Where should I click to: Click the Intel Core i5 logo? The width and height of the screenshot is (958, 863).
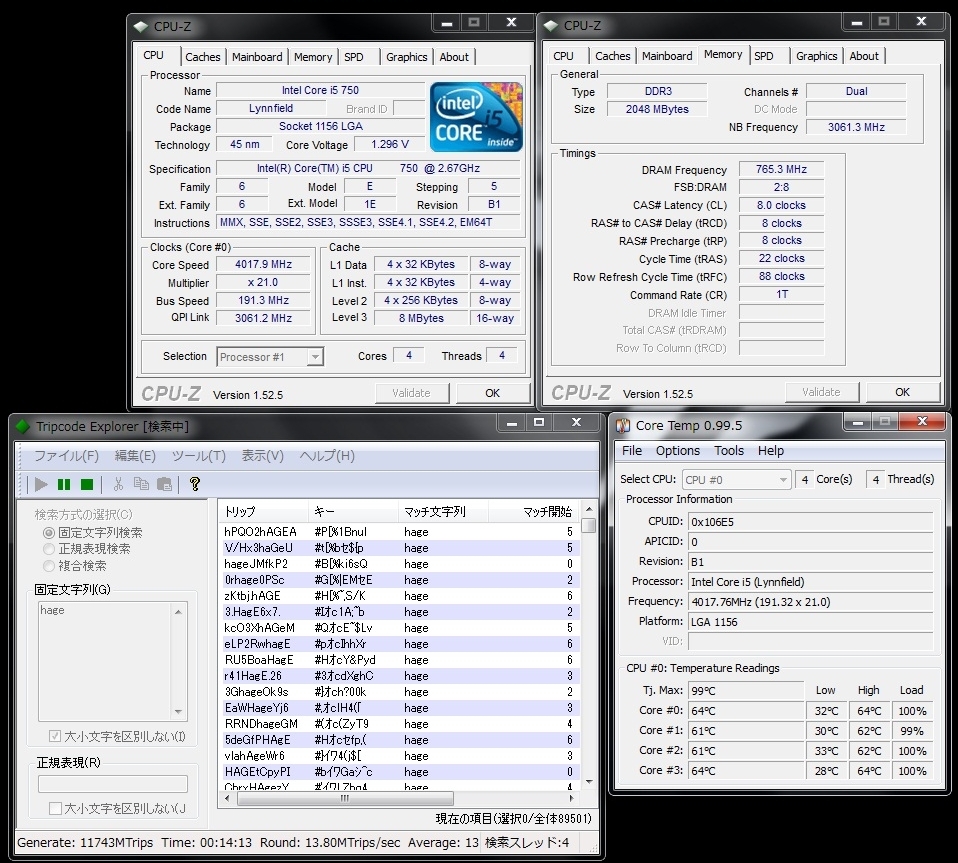[476, 117]
